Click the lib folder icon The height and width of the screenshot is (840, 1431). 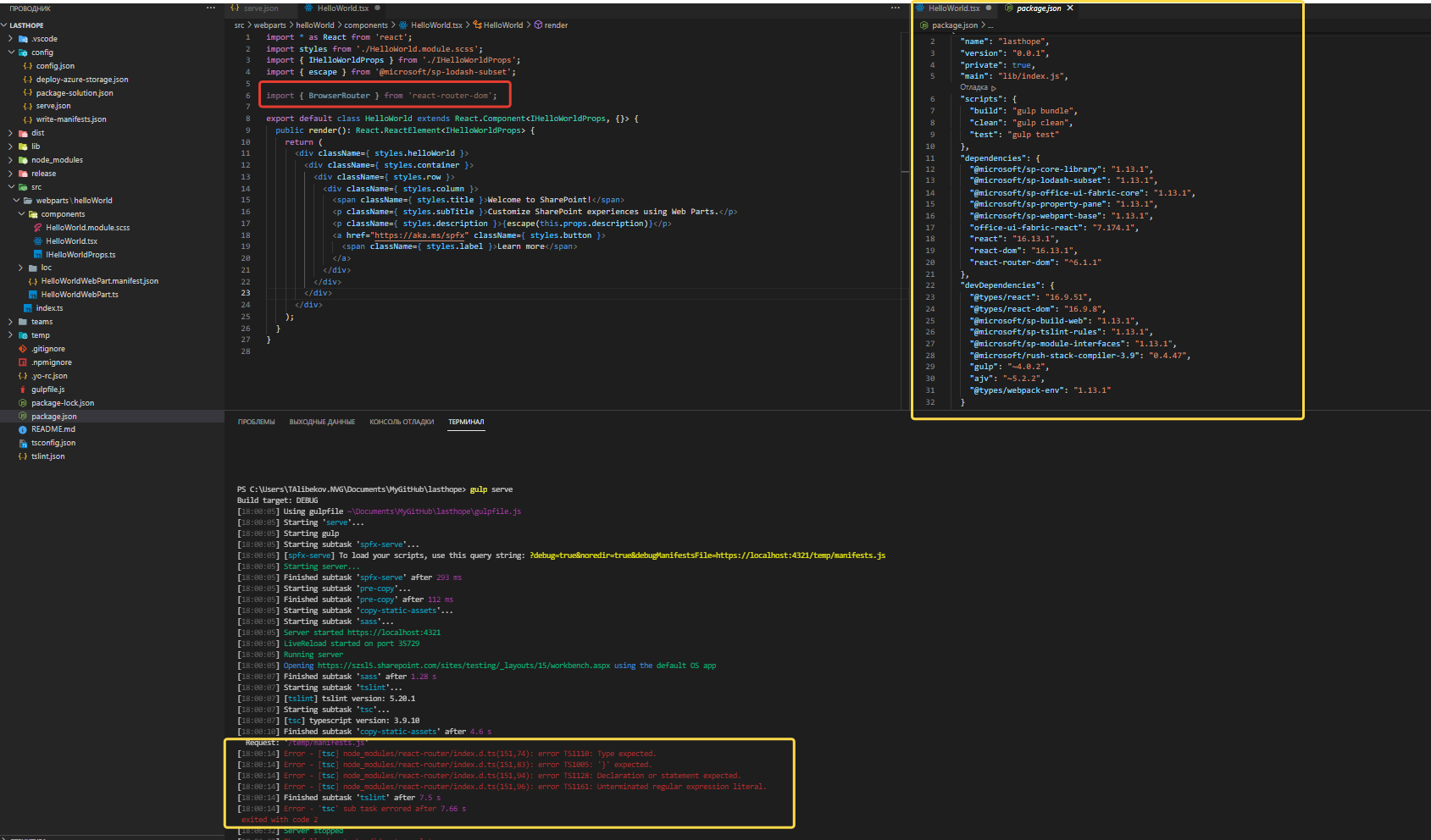click(x=23, y=146)
